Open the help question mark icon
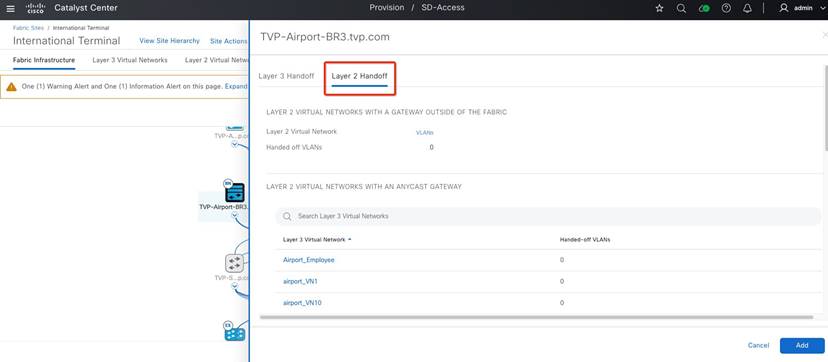828x362 pixels. pos(726,8)
